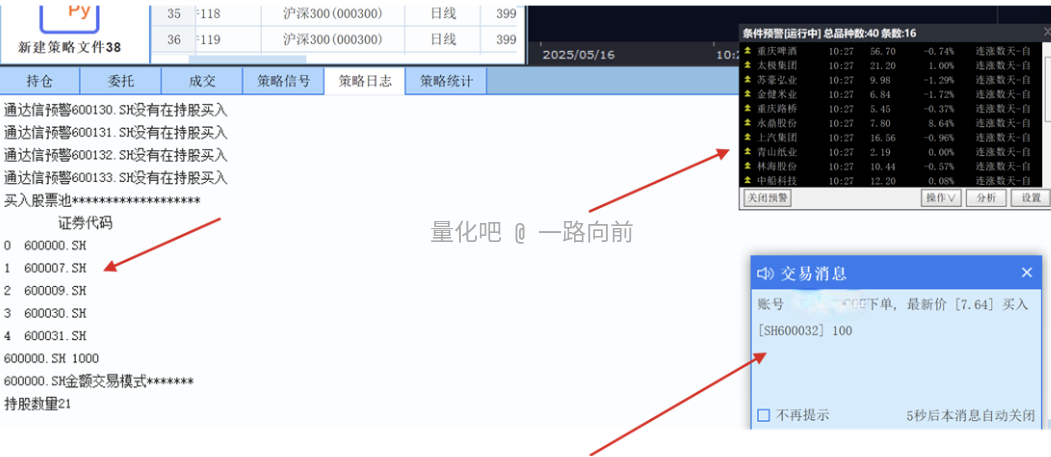Click the speaker icon in 交易消息 popup
Screen dimensions: 1051x457
[x=766, y=273]
